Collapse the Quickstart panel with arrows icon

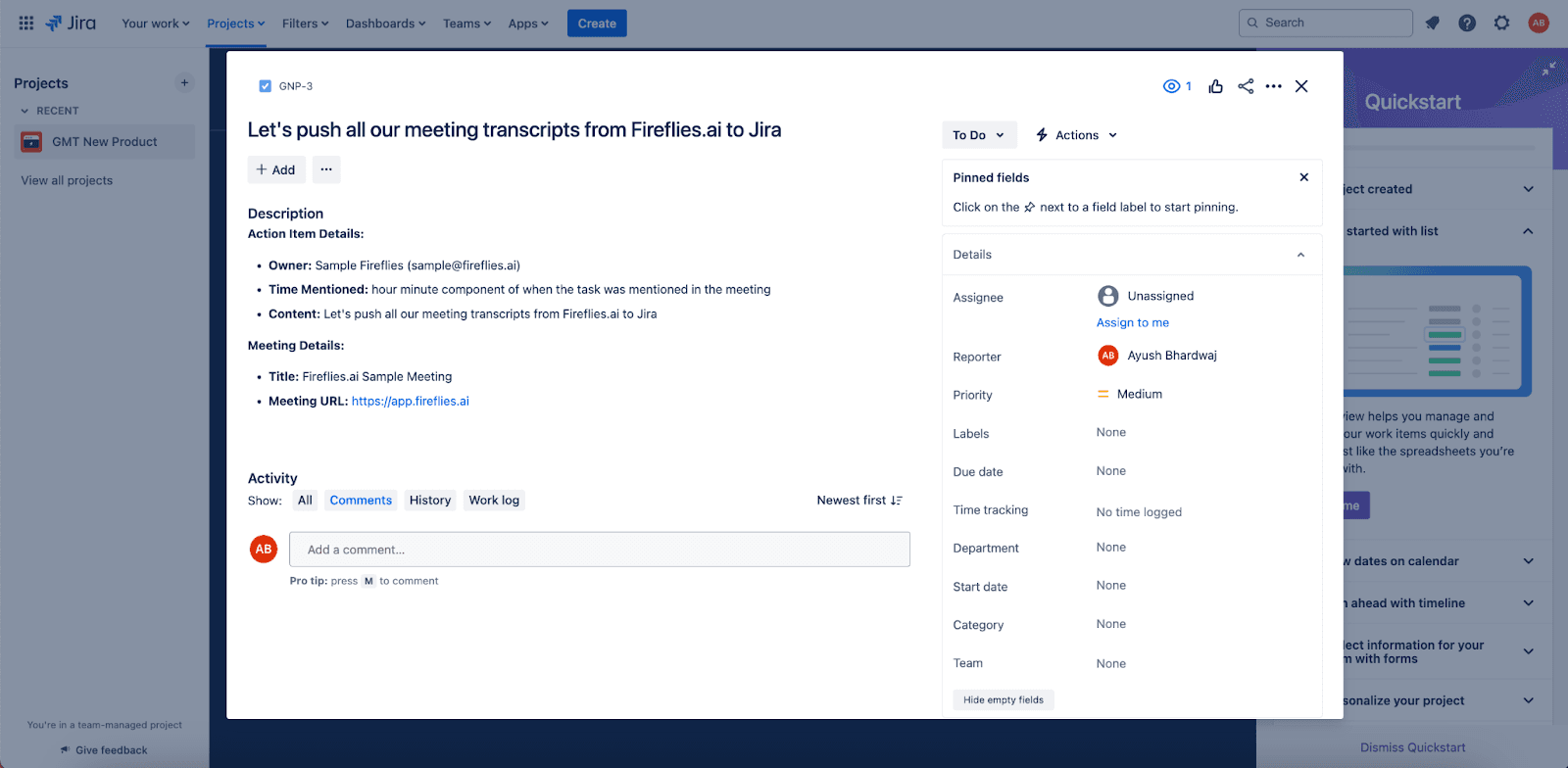click(1548, 69)
